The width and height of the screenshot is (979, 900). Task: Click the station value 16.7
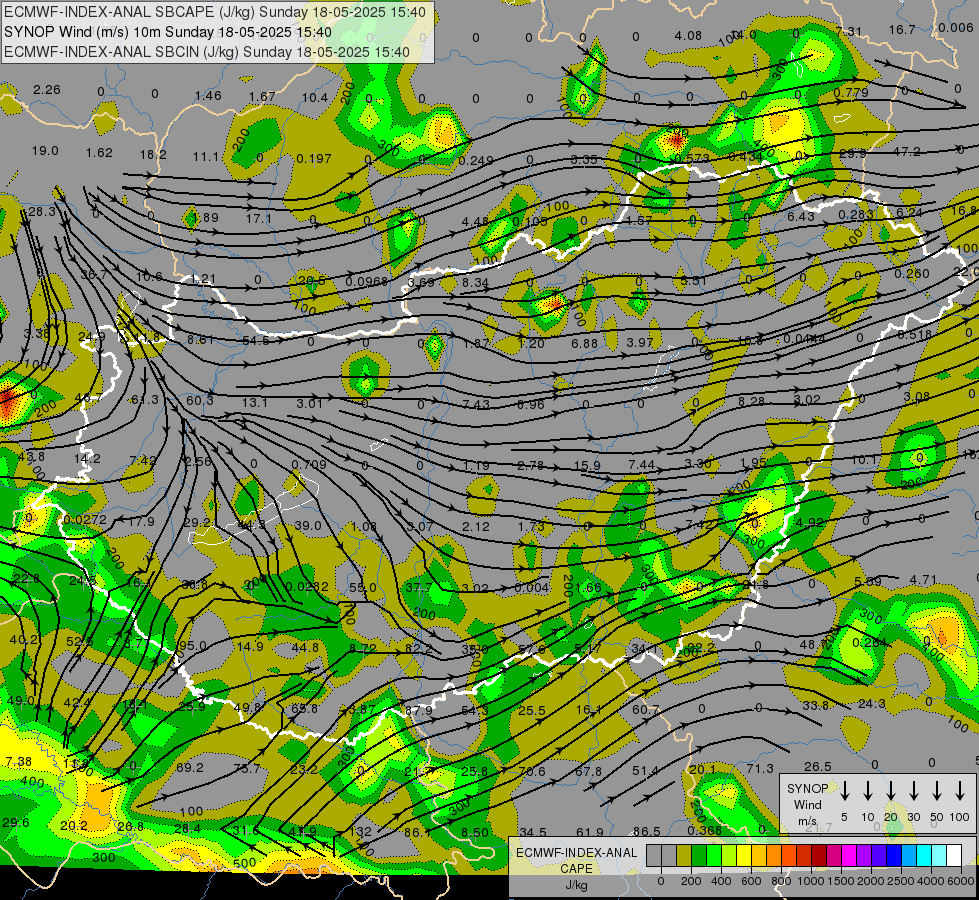coord(902,30)
